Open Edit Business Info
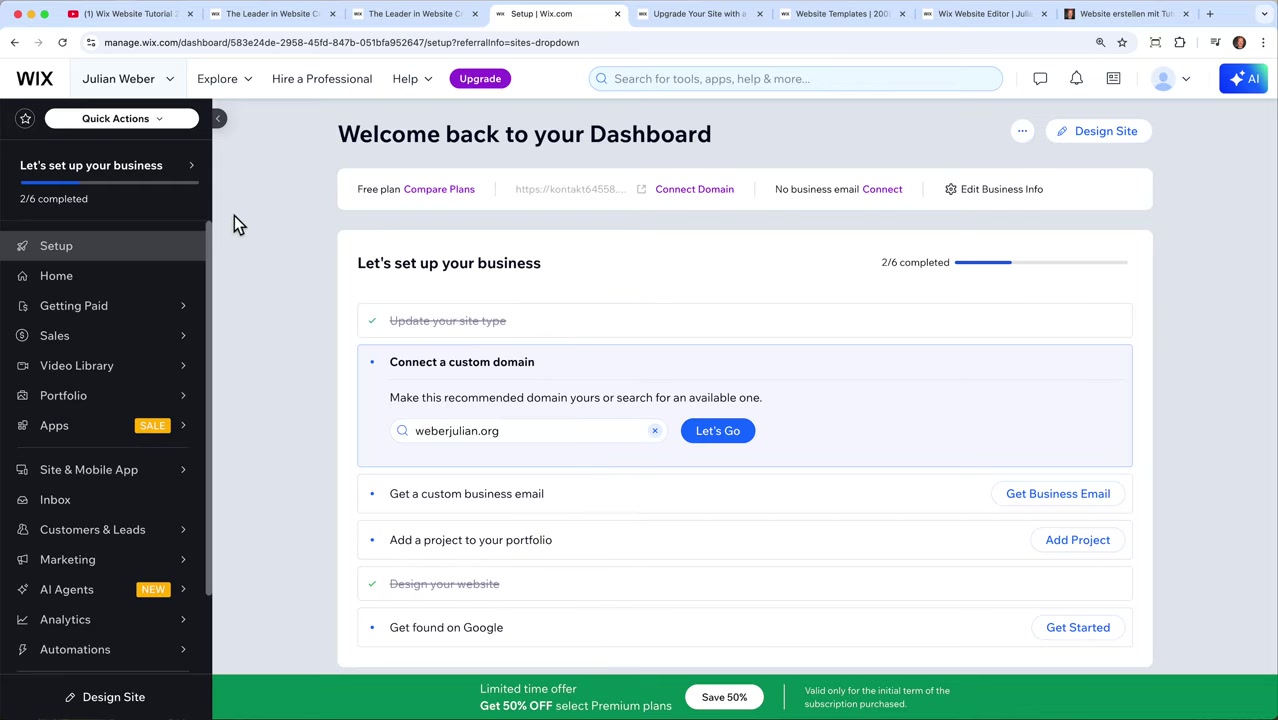Image resolution: width=1278 pixels, height=720 pixels. (994, 189)
